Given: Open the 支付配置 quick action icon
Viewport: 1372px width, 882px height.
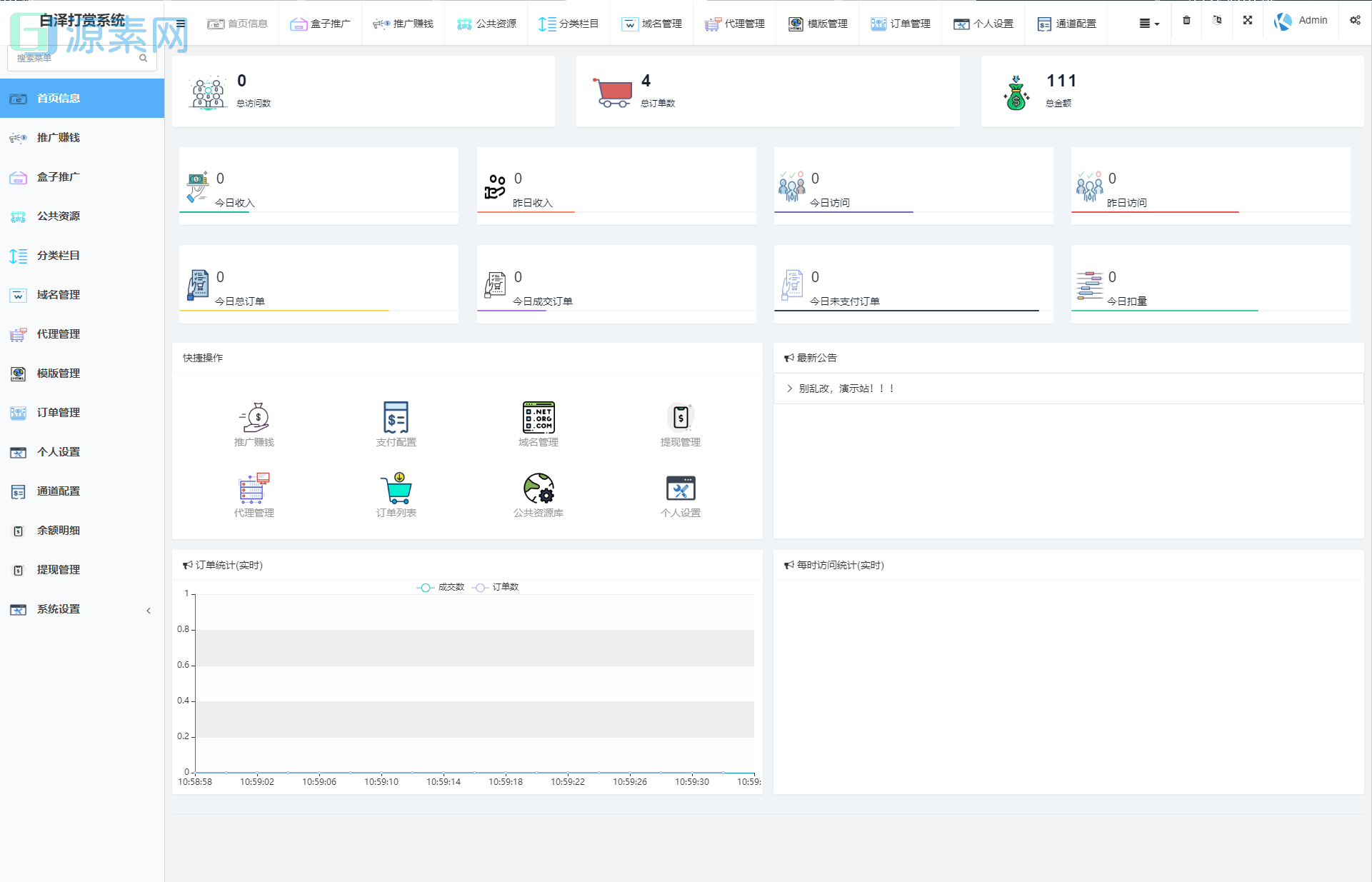Looking at the screenshot, I should [396, 418].
